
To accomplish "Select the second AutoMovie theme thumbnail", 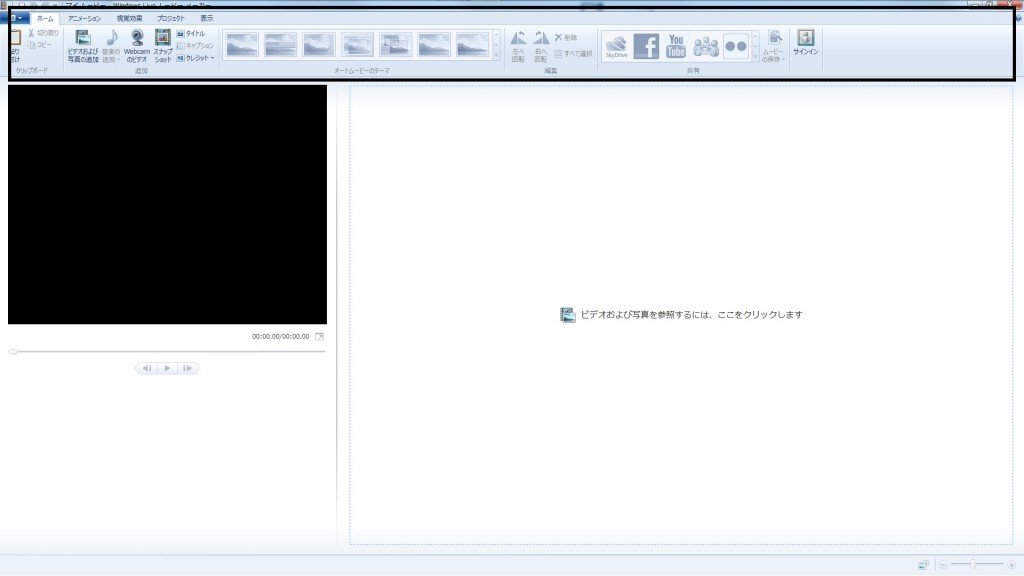I will [280, 45].
